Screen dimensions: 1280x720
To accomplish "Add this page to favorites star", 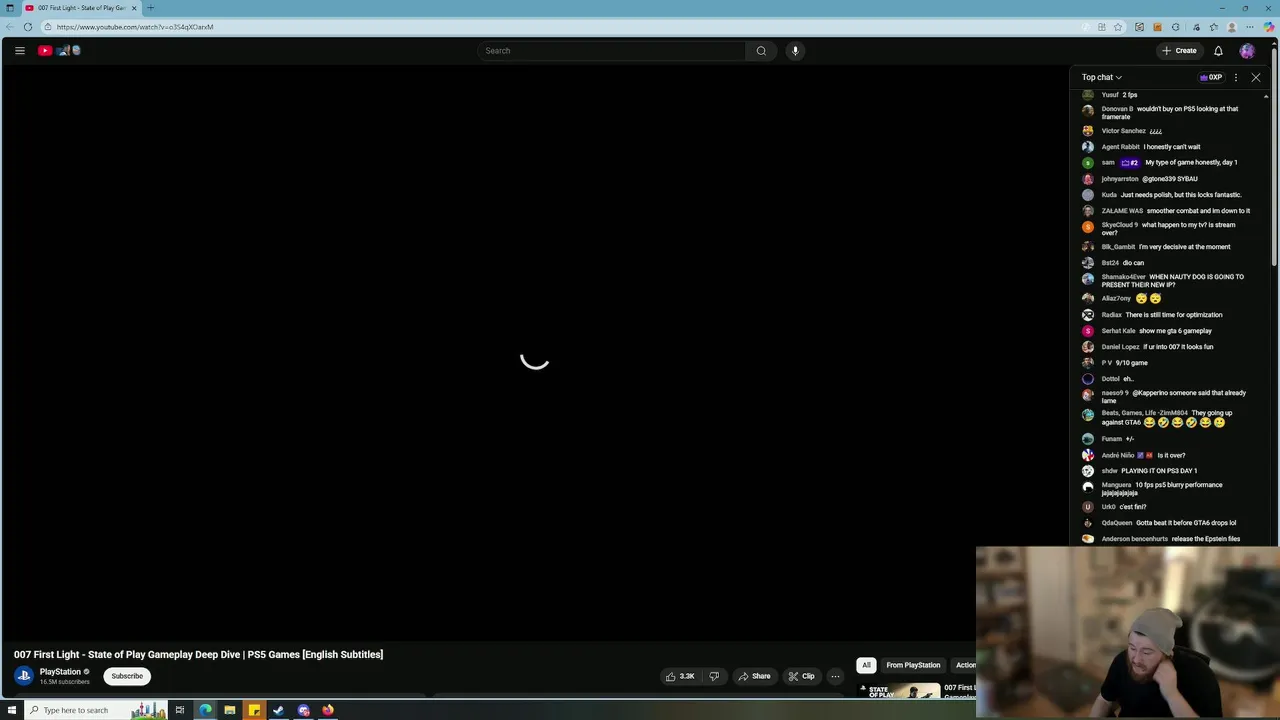I will (1118, 27).
